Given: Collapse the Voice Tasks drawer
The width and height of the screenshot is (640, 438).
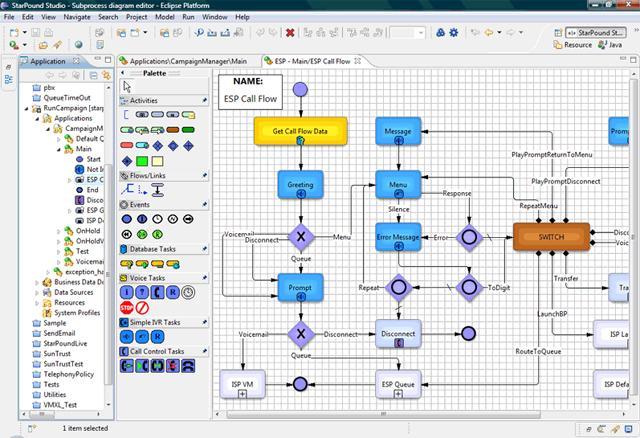Looking at the screenshot, I should click(164, 278).
